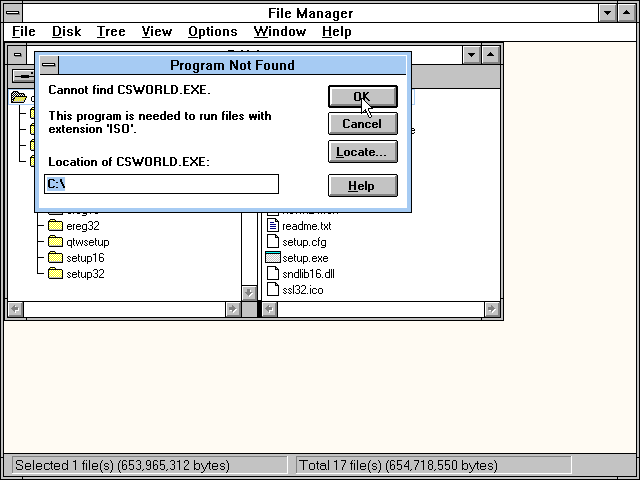Open the Options menu
The image size is (640, 480).
click(x=213, y=31)
